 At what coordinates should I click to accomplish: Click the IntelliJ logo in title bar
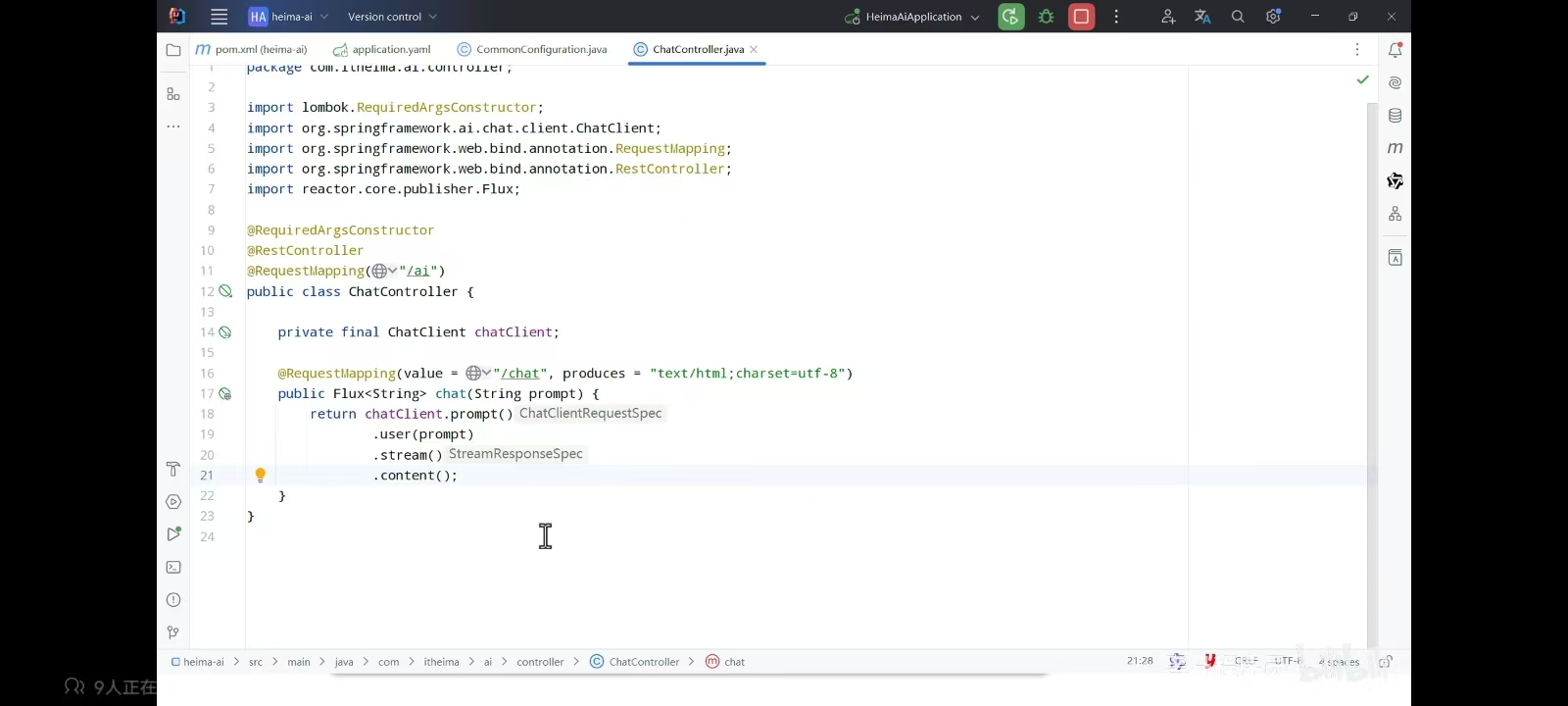click(177, 17)
